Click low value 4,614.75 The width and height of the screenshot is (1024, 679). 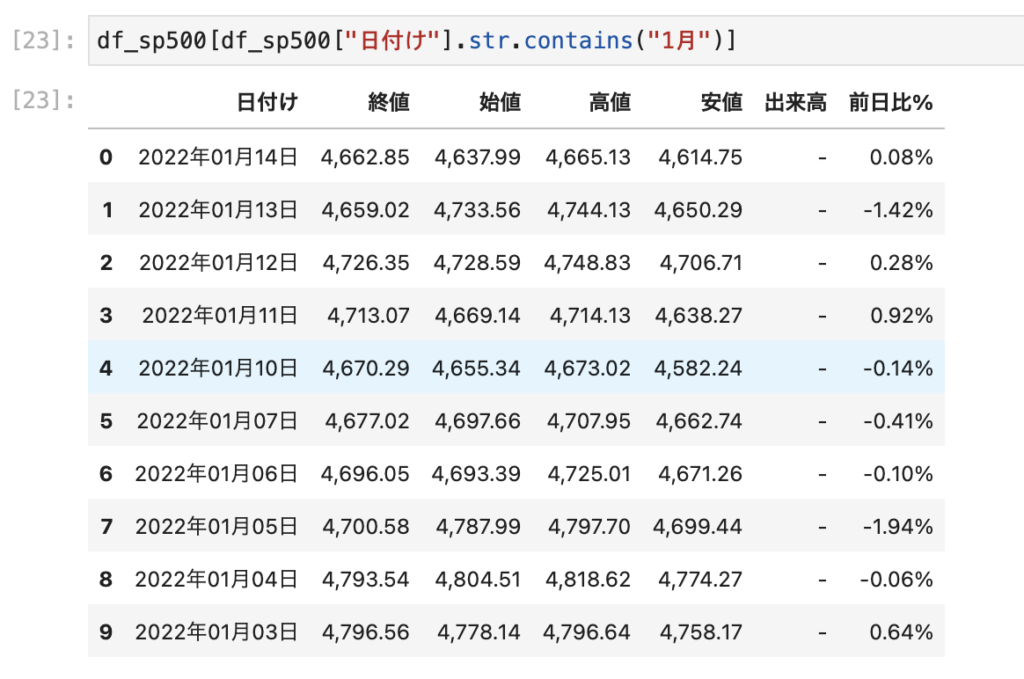[x=700, y=157]
